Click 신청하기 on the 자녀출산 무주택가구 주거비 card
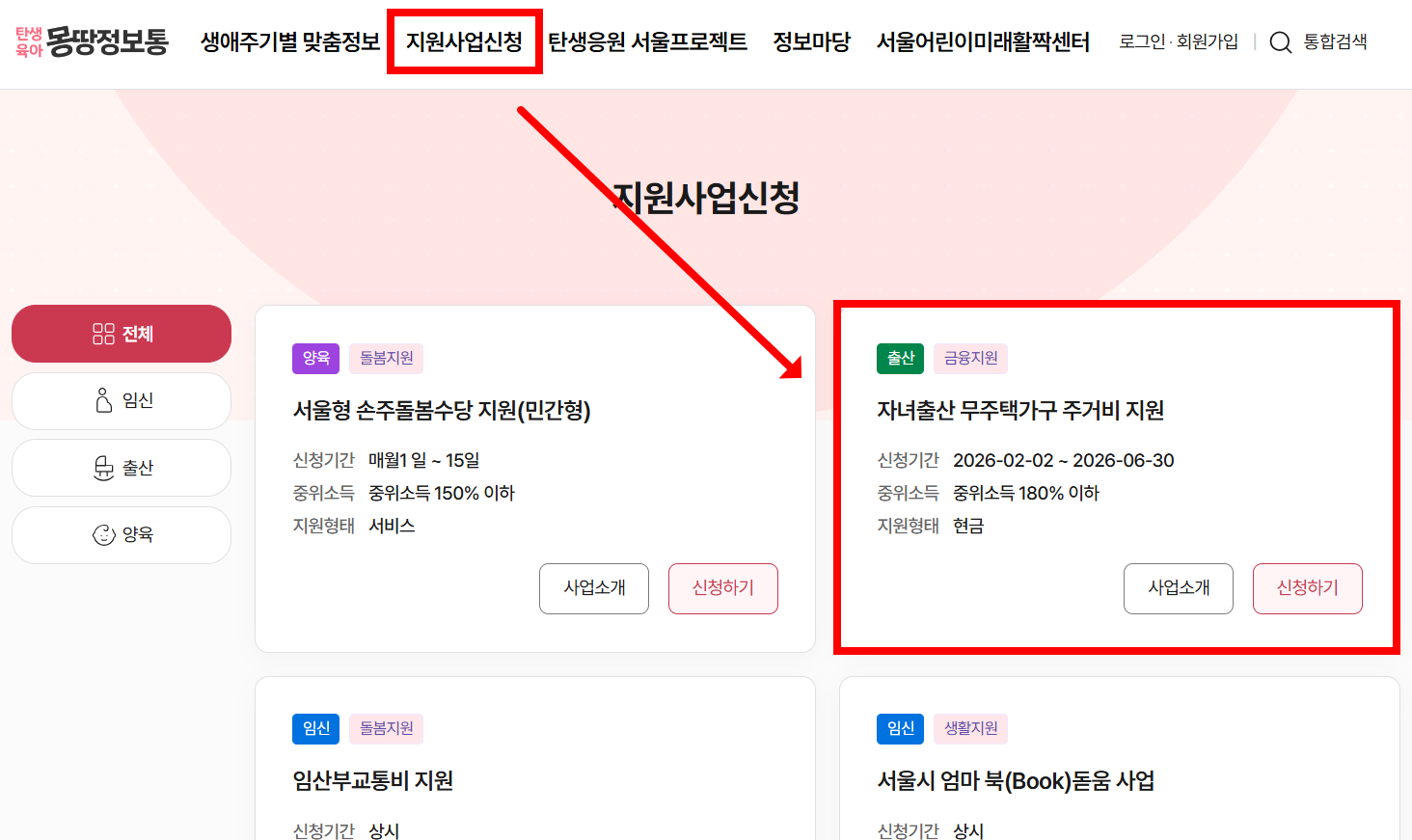 (x=1308, y=588)
